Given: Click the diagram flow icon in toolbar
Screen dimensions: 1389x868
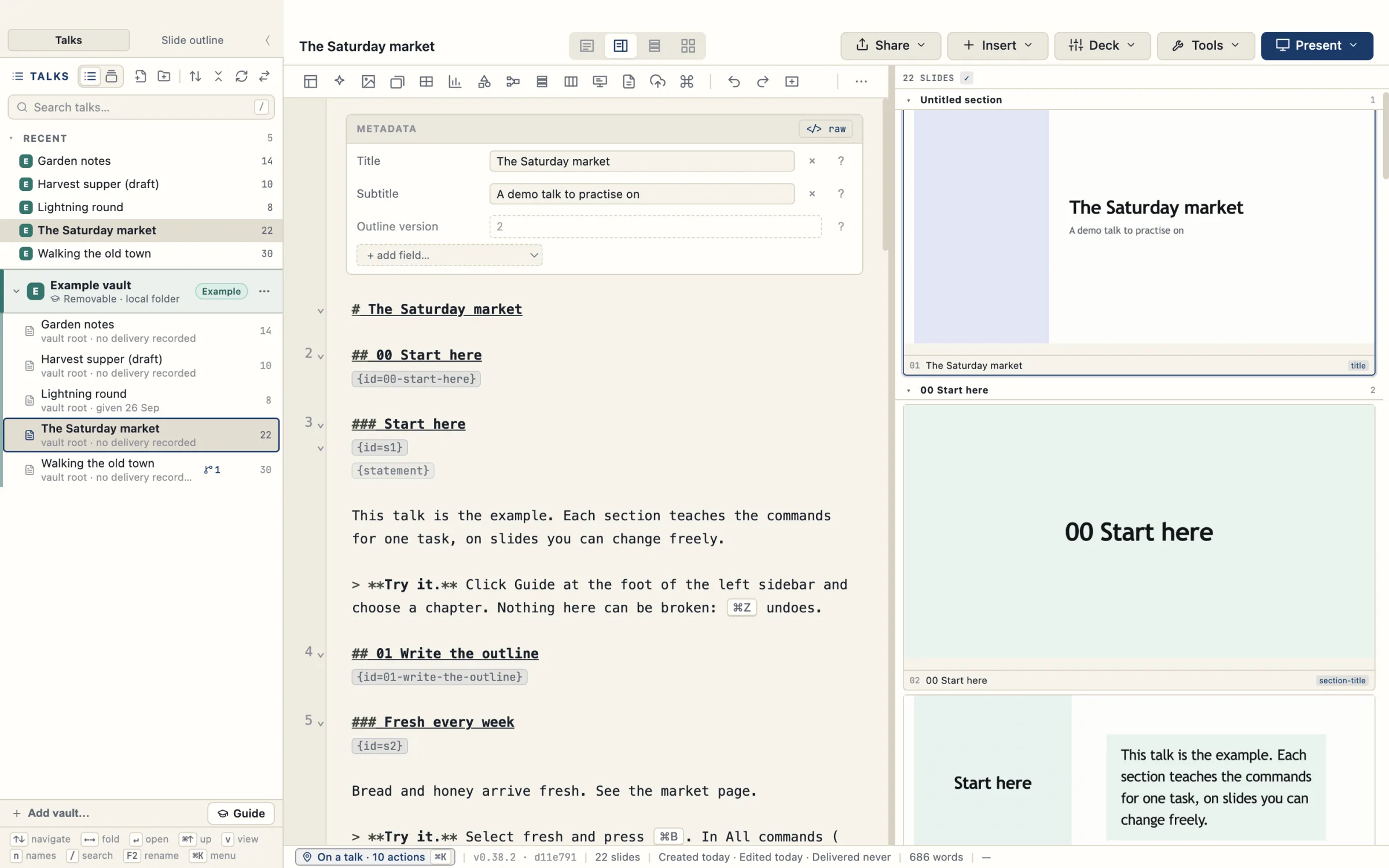Looking at the screenshot, I should [513, 82].
